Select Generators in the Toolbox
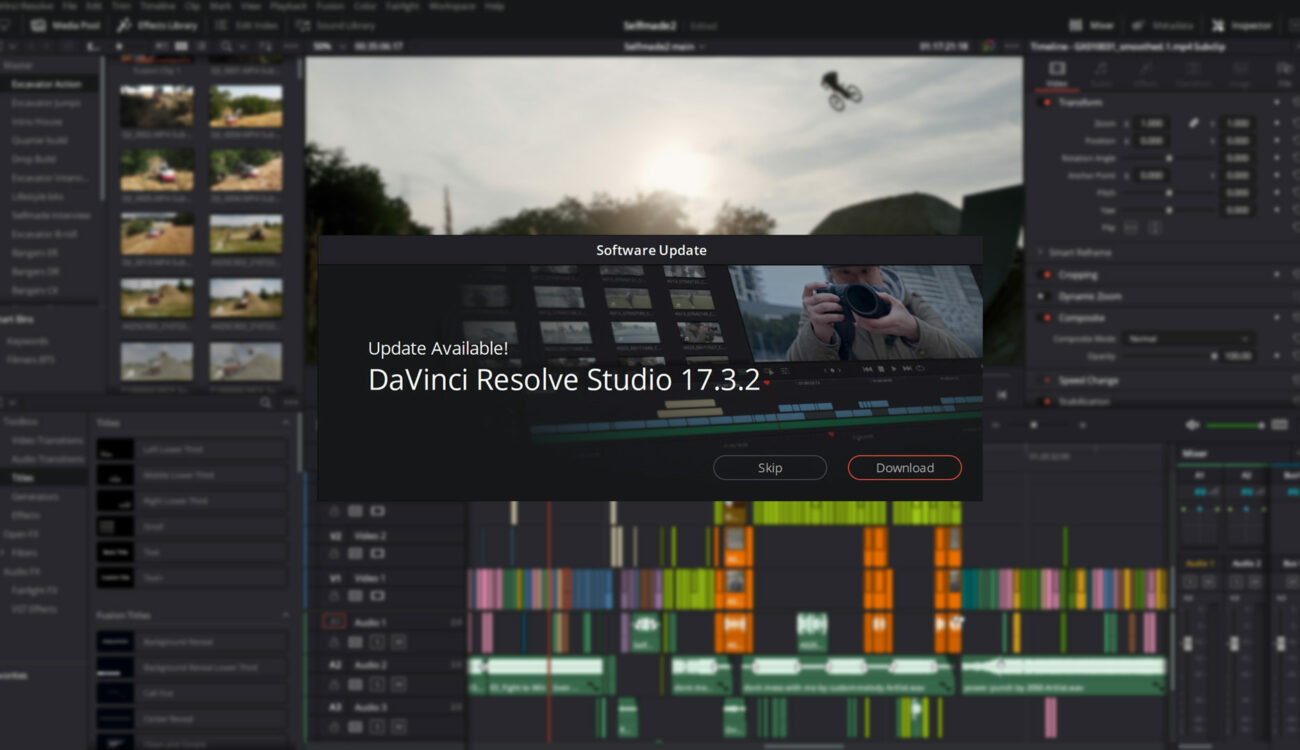Image resolution: width=1300 pixels, height=750 pixels. point(34,496)
